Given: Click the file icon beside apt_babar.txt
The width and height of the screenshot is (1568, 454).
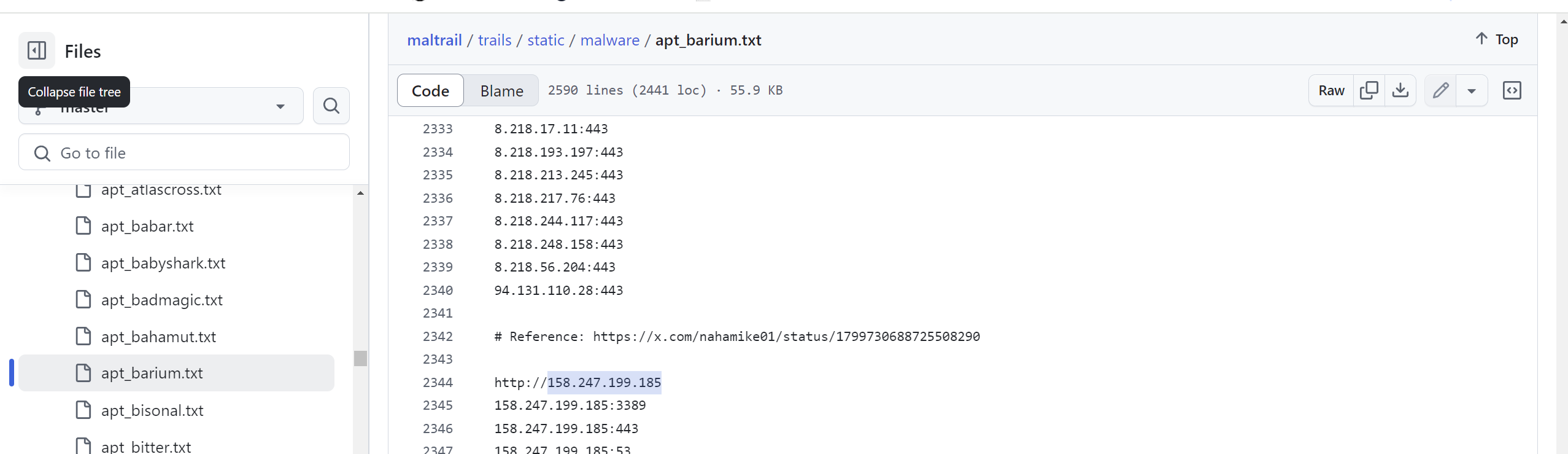Looking at the screenshot, I should [x=83, y=225].
